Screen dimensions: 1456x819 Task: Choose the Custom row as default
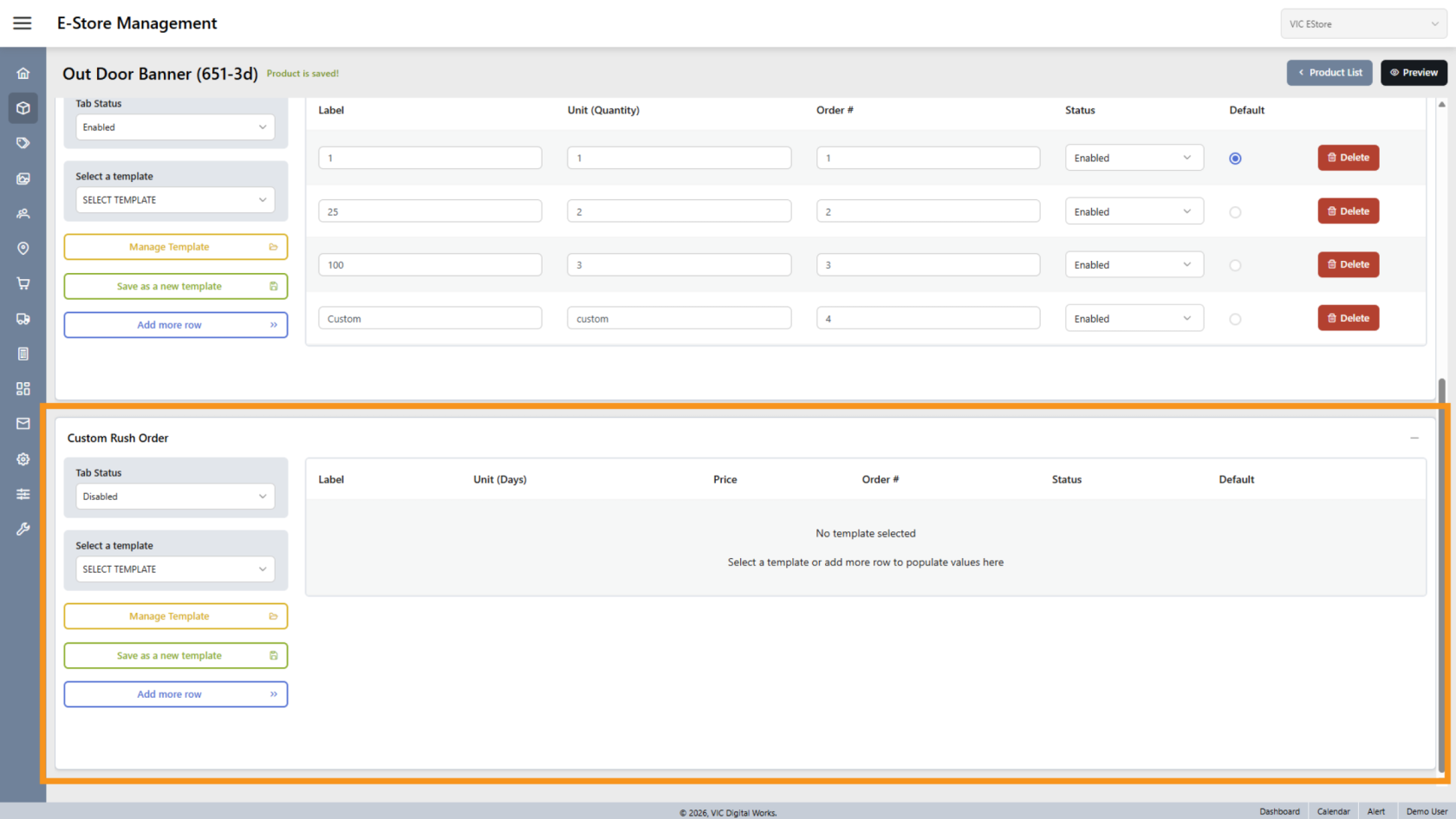tap(1235, 319)
